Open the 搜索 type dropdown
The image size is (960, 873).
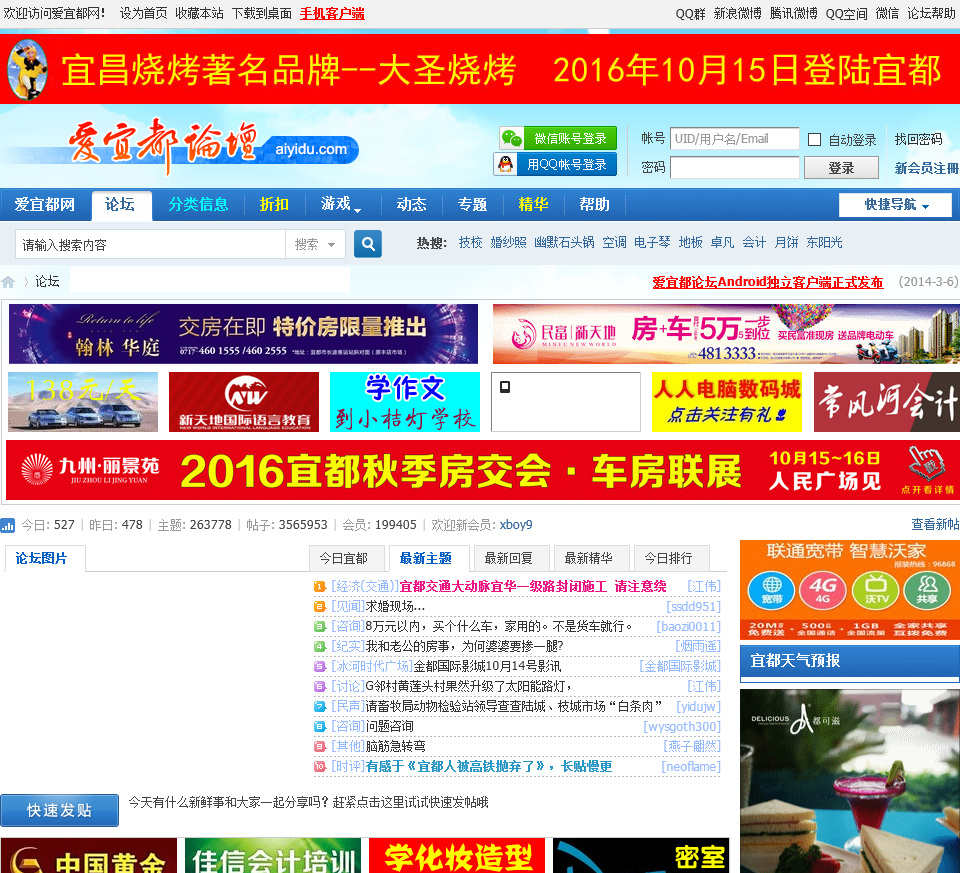(315, 244)
